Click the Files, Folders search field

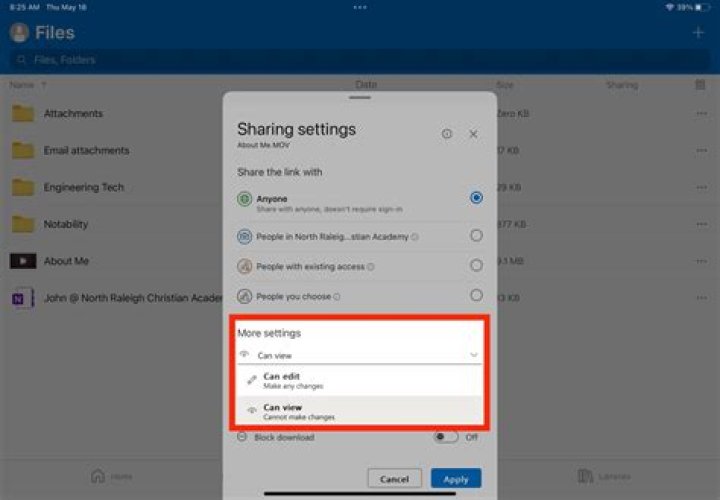360,60
